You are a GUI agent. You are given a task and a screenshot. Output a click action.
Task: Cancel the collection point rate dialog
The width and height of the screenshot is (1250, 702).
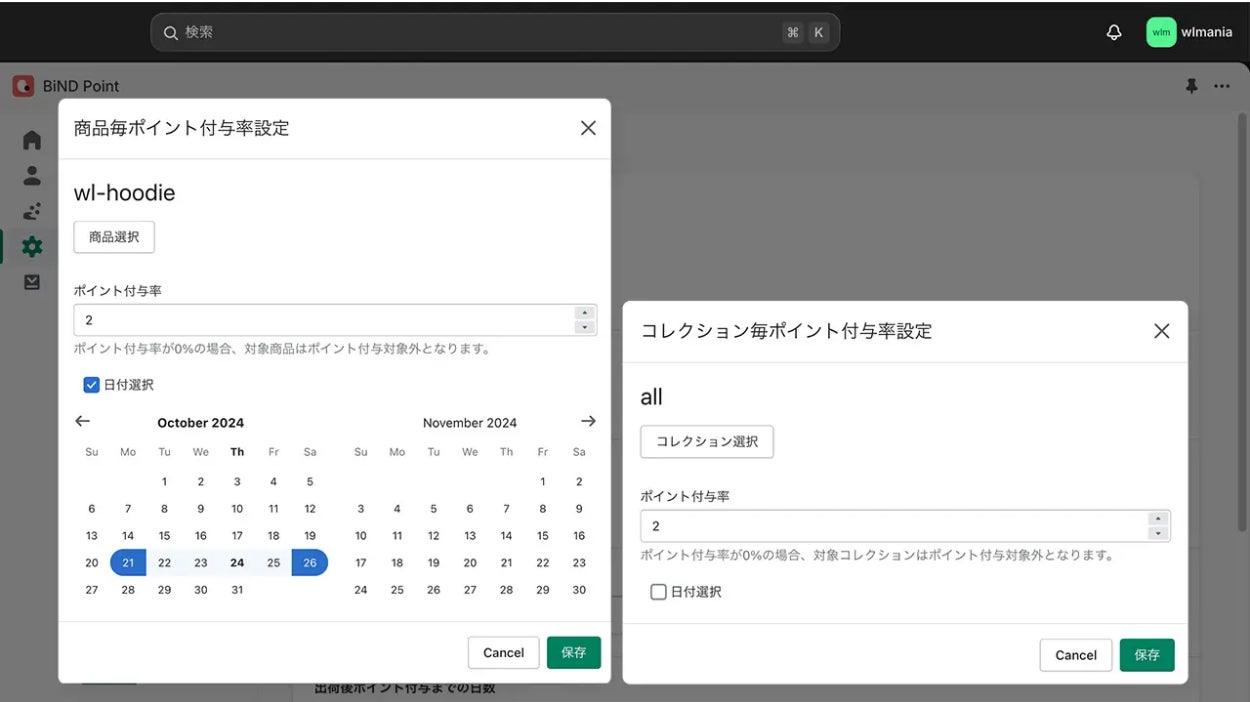pos(1076,655)
